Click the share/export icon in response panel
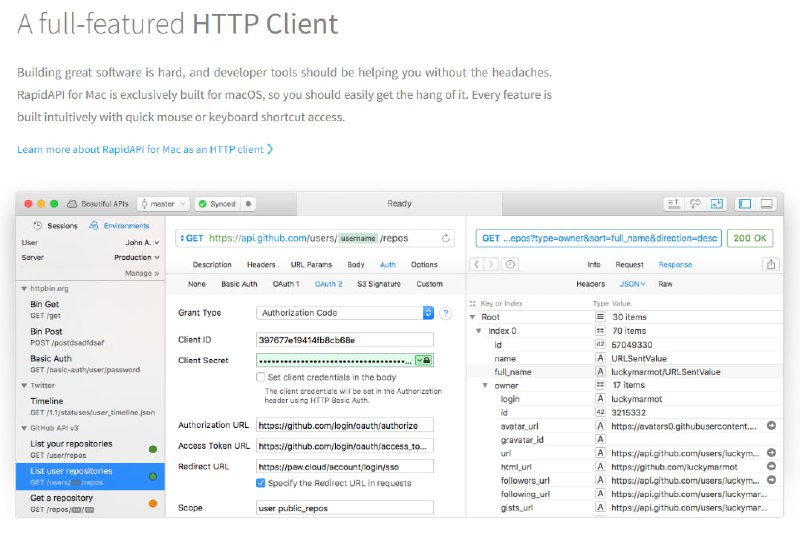The width and height of the screenshot is (800, 535). tap(770, 265)
